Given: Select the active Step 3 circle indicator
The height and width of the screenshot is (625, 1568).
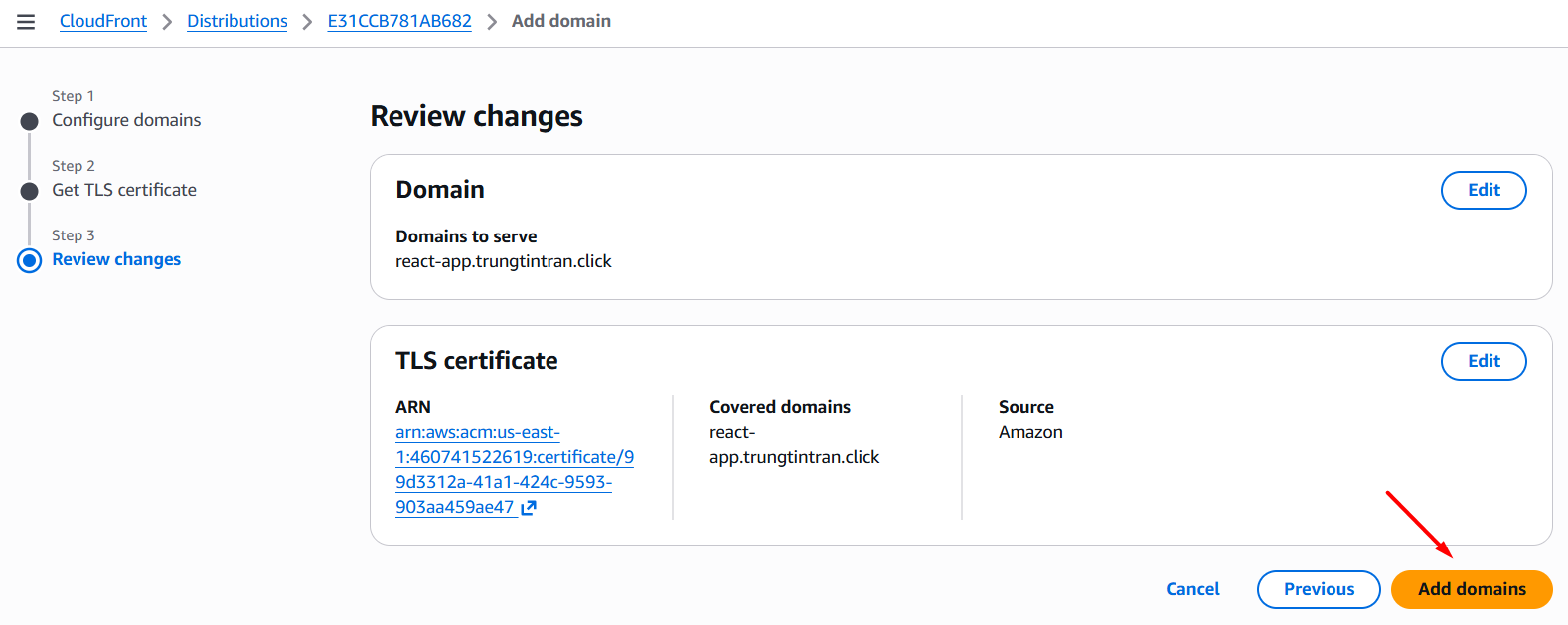Looking at the screenshot, I should pos(30,260).
